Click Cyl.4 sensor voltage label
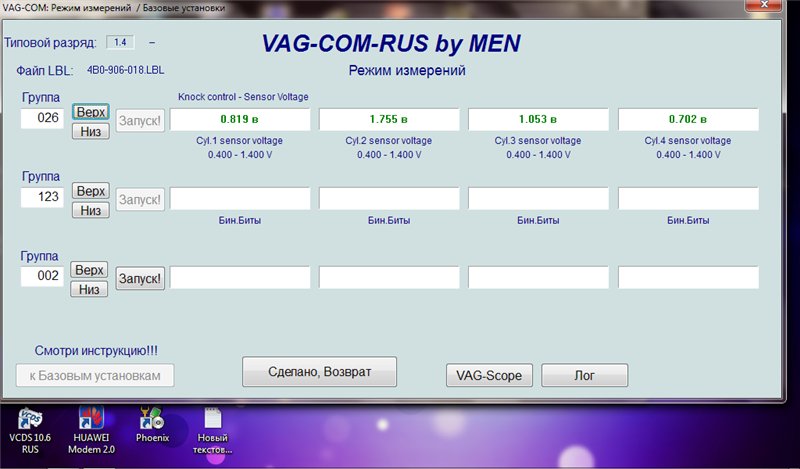The height and width of the screenshot is (469, 800). click(x=688, y=141)
